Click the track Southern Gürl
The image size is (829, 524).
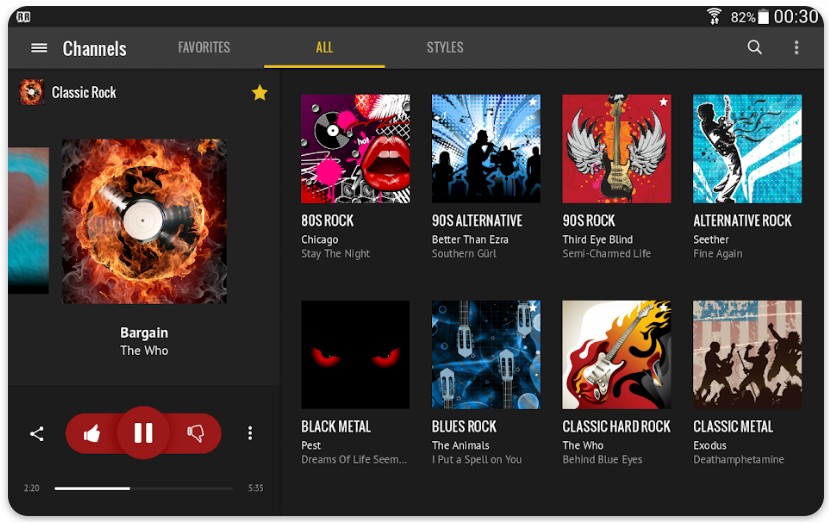tap(464, 254)
